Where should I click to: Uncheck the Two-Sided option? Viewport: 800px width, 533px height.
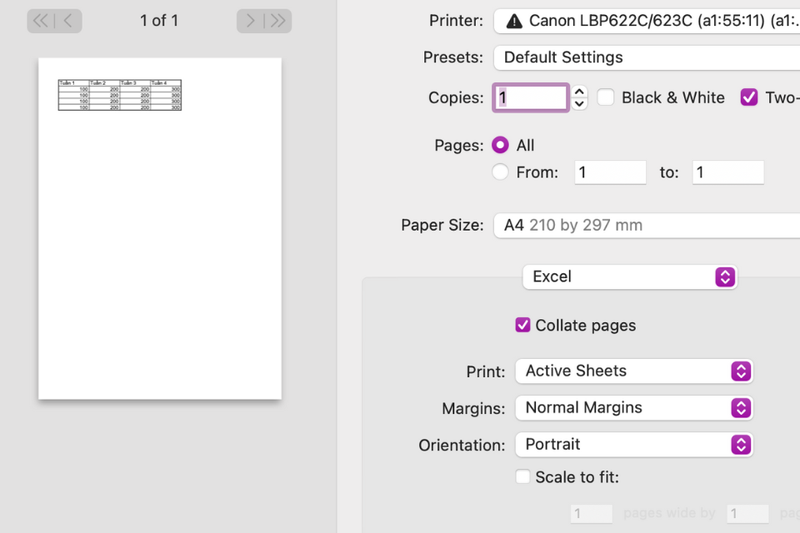pyautogui.click(x=749, y=98)
